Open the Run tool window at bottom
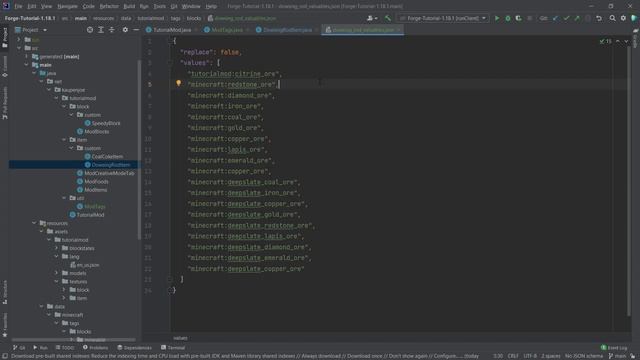 tap(40, 348)
